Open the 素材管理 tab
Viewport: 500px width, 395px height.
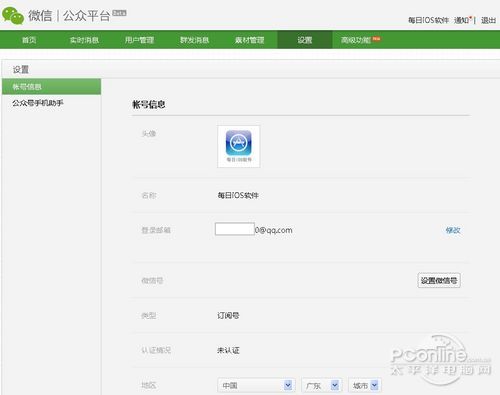[x=249, y=40]
